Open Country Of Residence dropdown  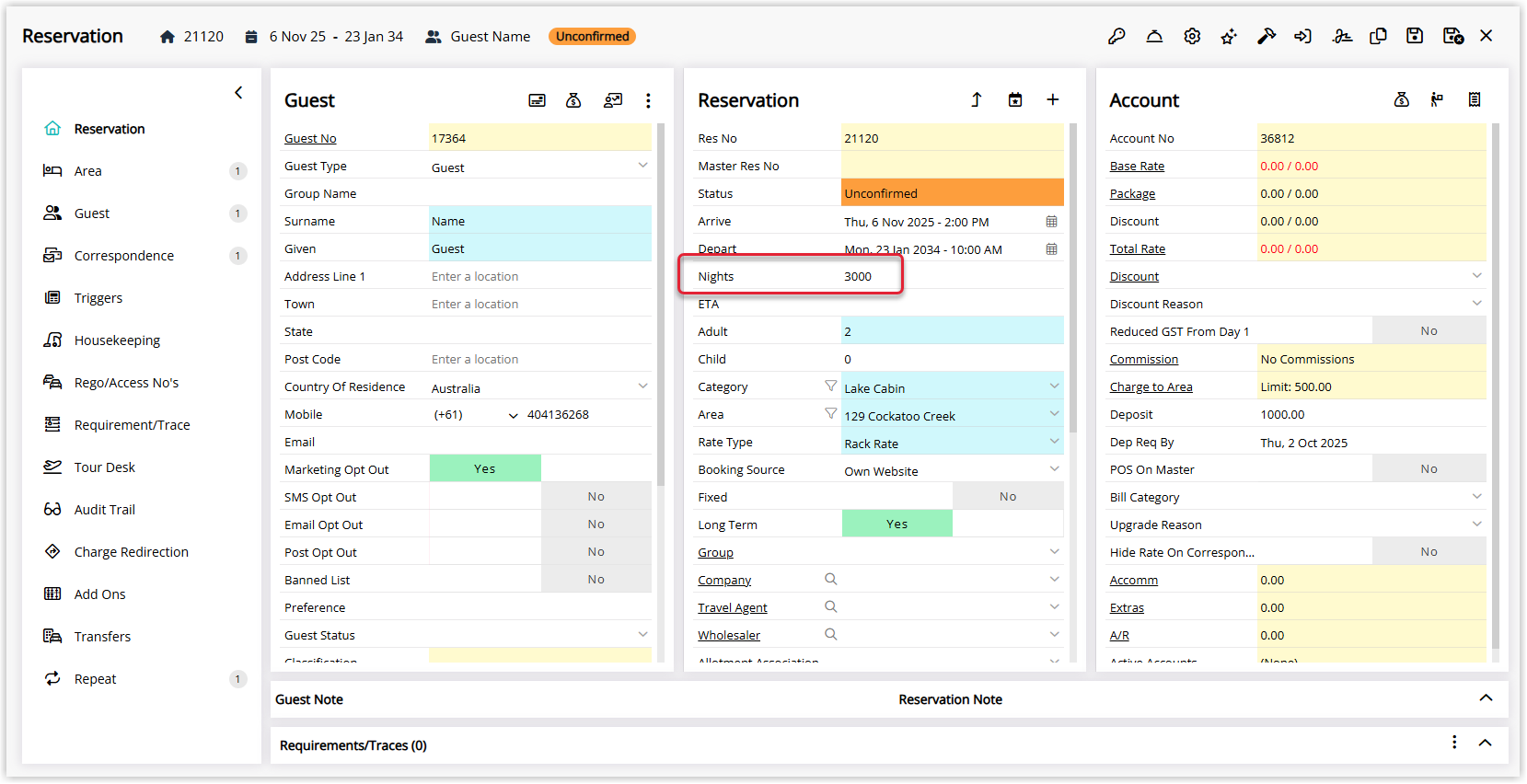tap(642, 386)
